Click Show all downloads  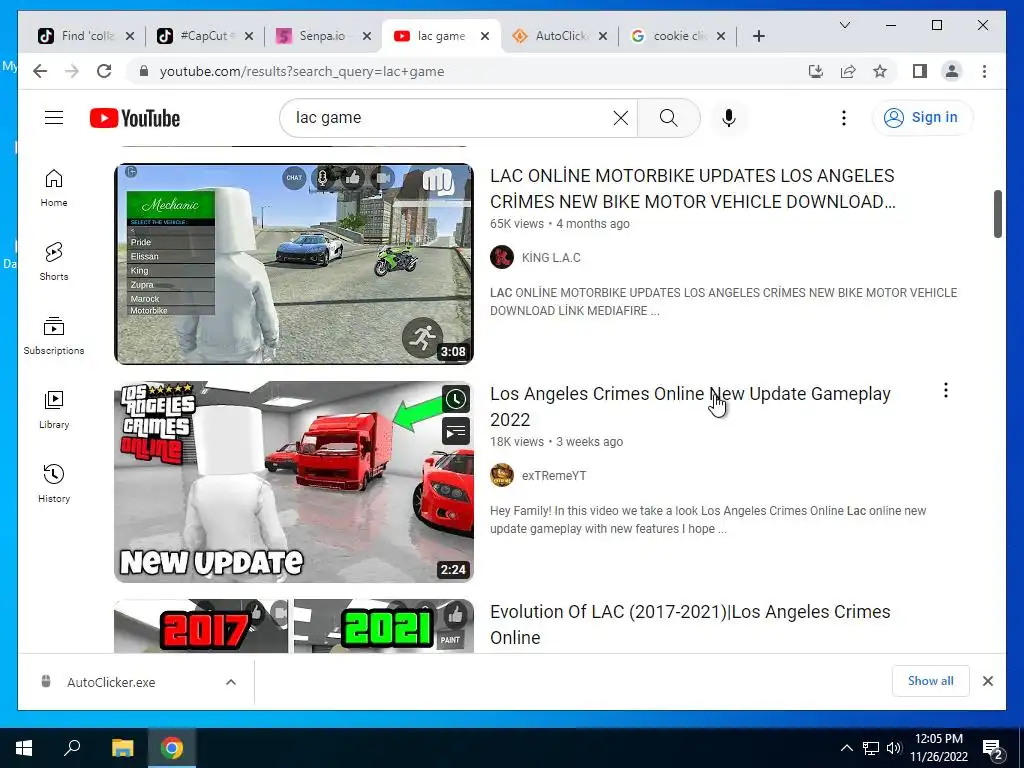tap(930, 680)
